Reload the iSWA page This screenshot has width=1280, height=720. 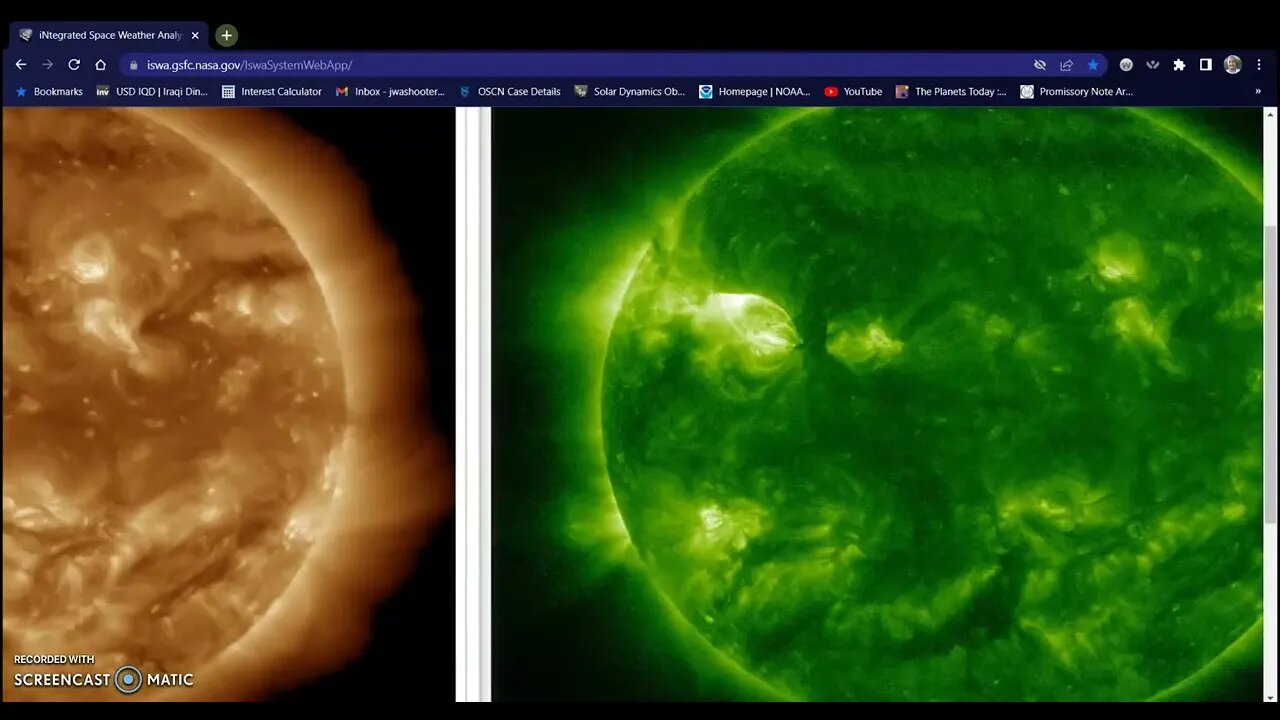pyautogui.click(x=74, y=64)
